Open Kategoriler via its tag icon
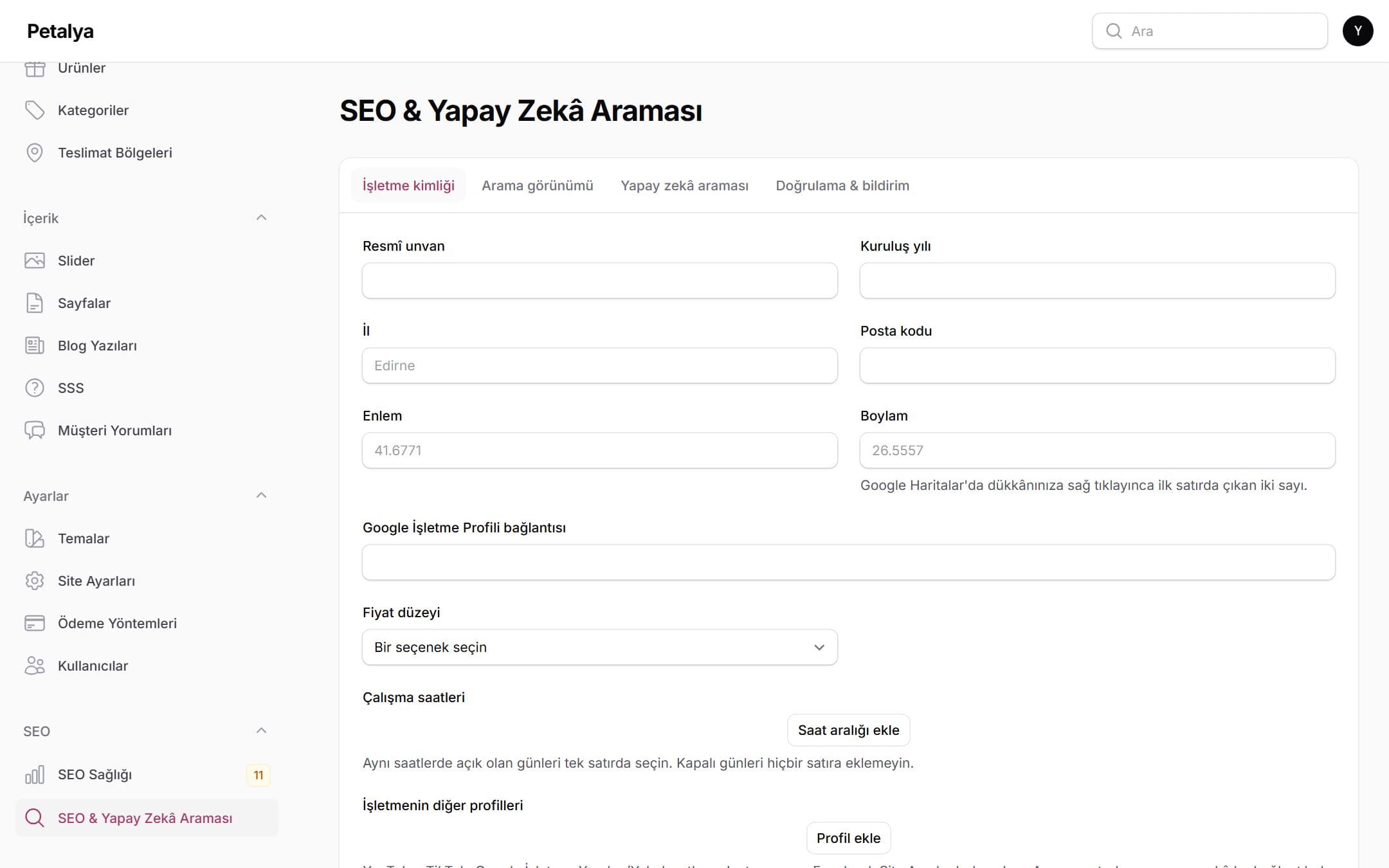 (35, 110)
